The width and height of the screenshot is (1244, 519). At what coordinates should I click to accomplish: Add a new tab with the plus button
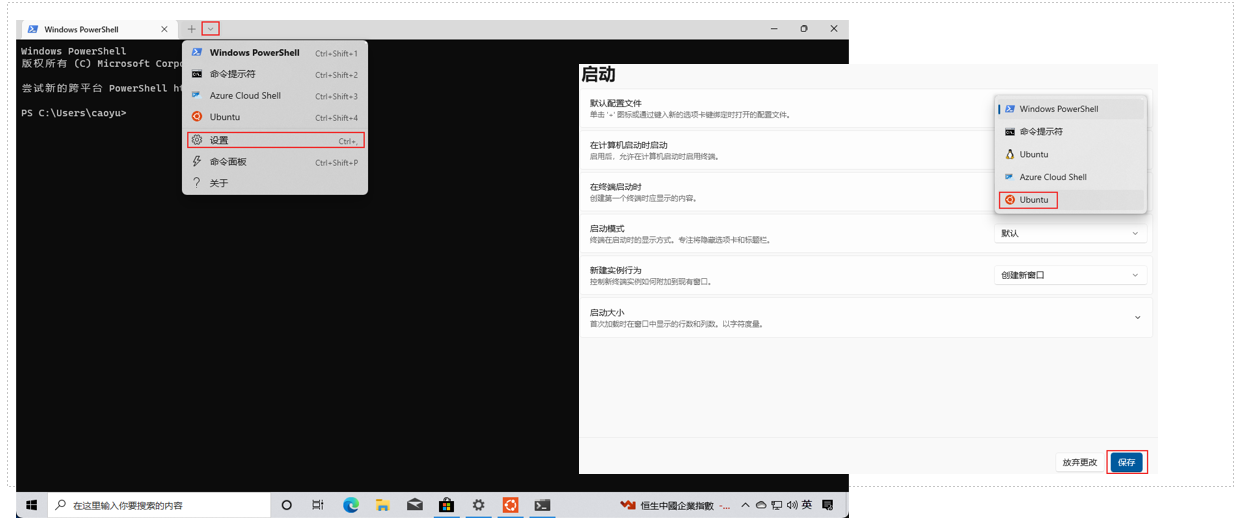pos(192,29)
